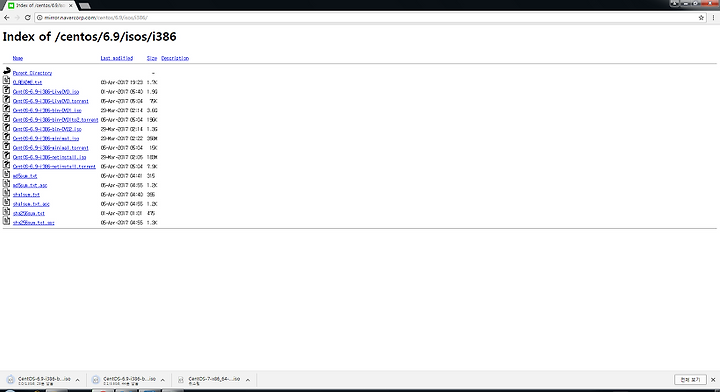Click the CentOS-7-x86_64 iso download item
Image resolution: width=720 pixels, height=392 pixels.
[x=214, y=380]
